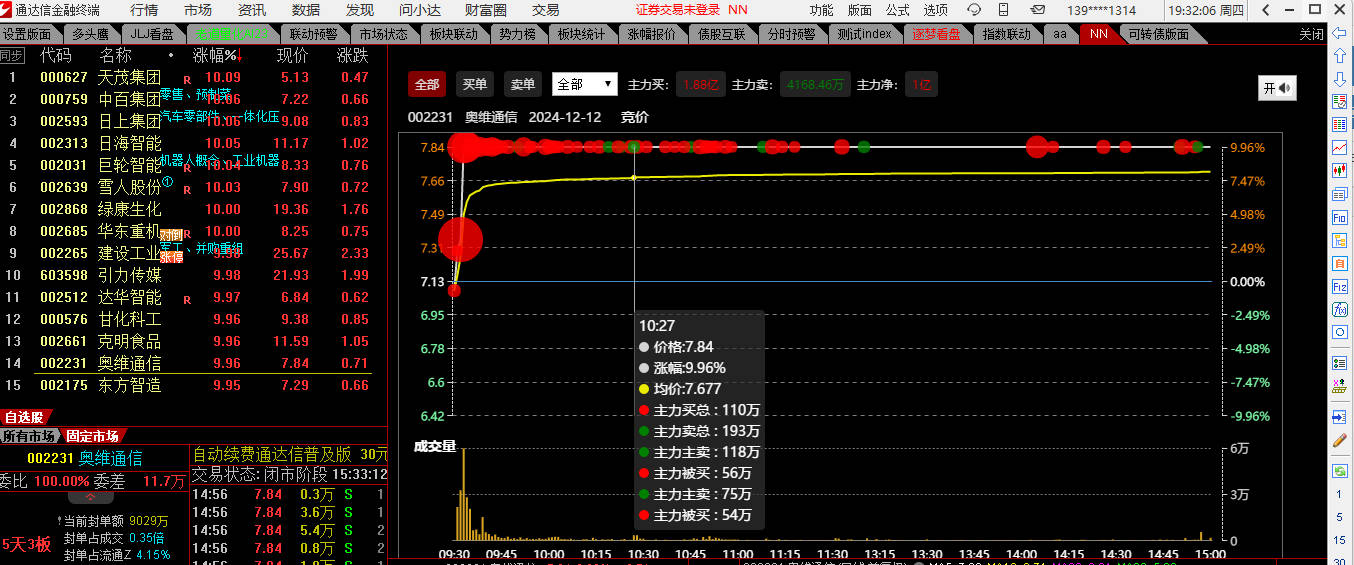This screenshot has height=565, width=1354.
Task: Open the 全部 dropdown list
Action: [x=586, y=85]
